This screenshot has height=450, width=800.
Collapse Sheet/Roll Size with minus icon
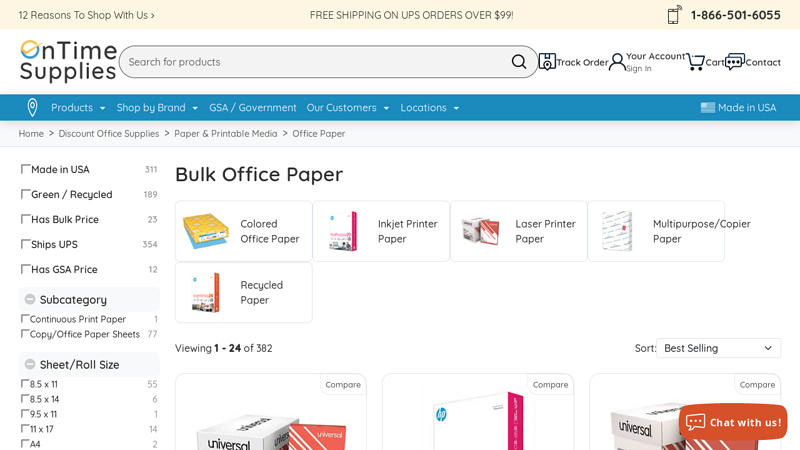point(30,364)
